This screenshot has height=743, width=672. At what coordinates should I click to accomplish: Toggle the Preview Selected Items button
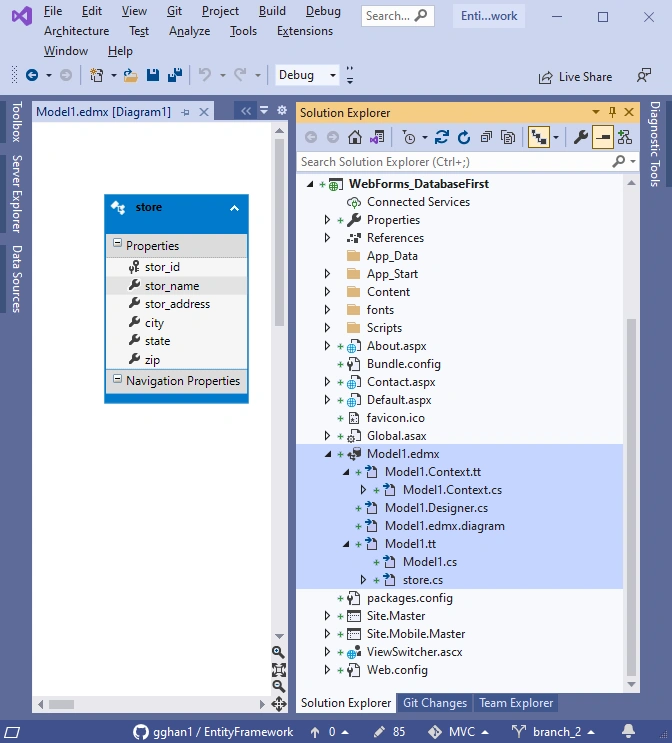(603, 137)
